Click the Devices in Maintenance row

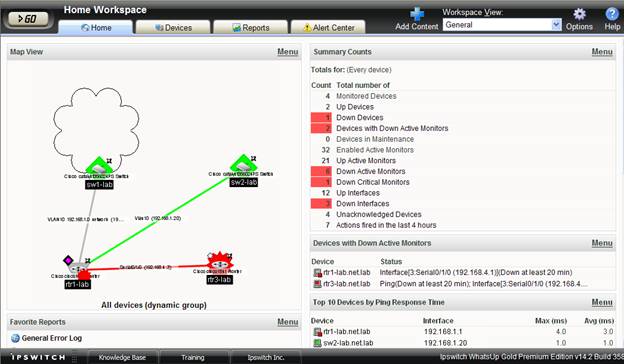pos(462,139)
